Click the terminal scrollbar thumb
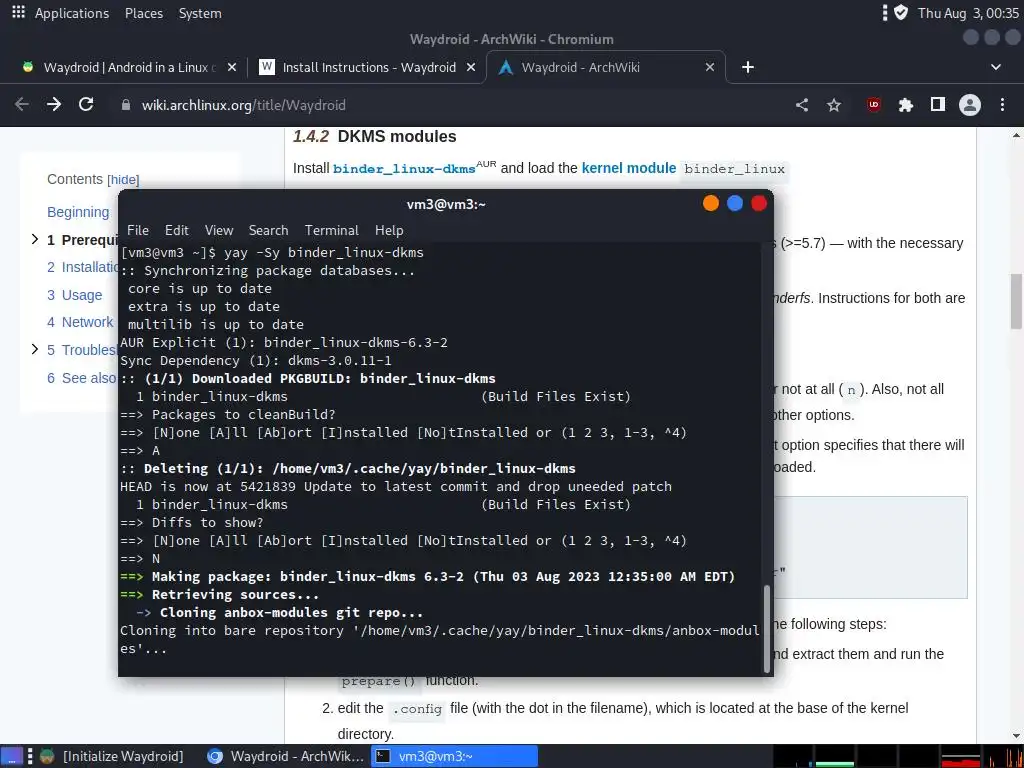This screenshot has width=1024, height=768. 767,628
